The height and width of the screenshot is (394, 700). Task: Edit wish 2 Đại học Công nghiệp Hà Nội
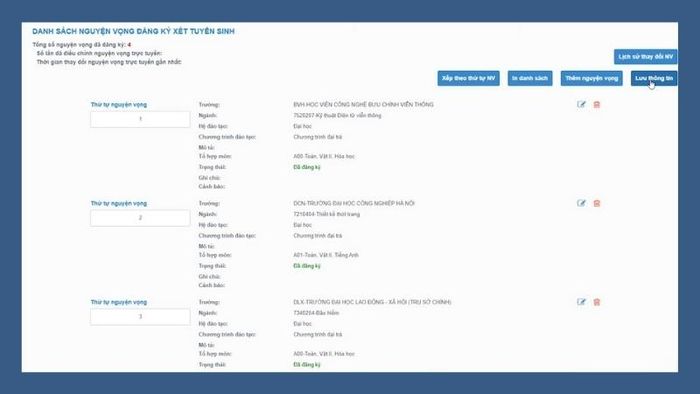click(581, 203)
